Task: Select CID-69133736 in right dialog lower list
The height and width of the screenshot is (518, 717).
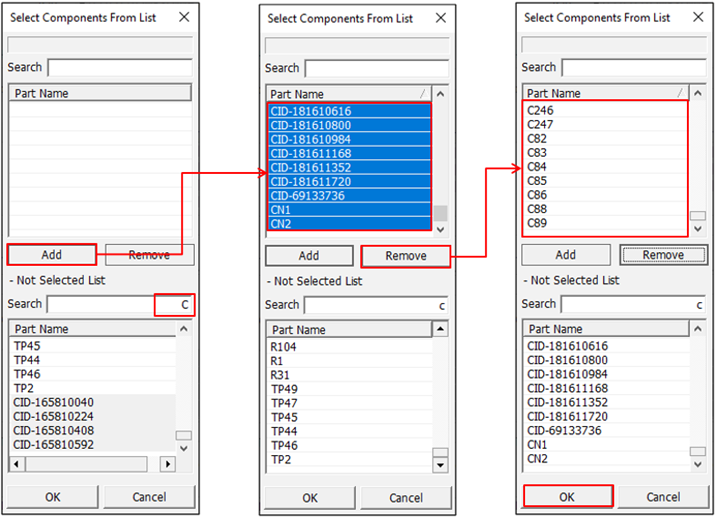Action: (565, 430)
